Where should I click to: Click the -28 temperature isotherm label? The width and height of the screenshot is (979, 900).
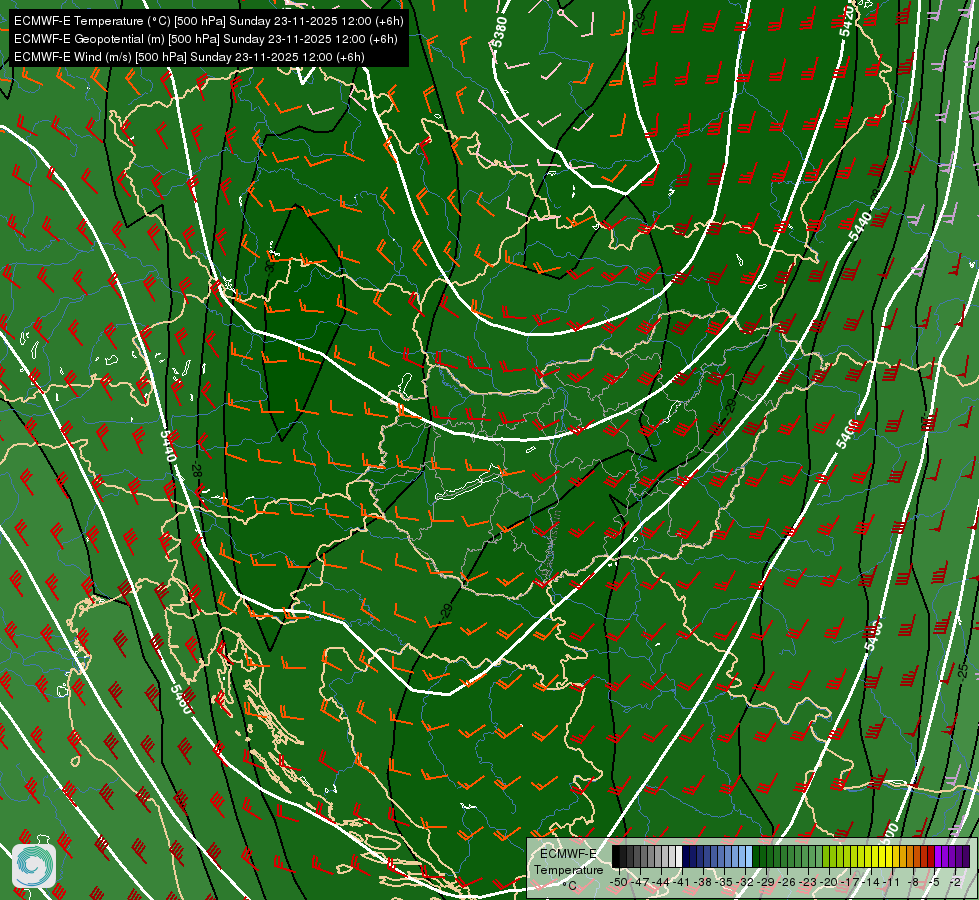197,470
